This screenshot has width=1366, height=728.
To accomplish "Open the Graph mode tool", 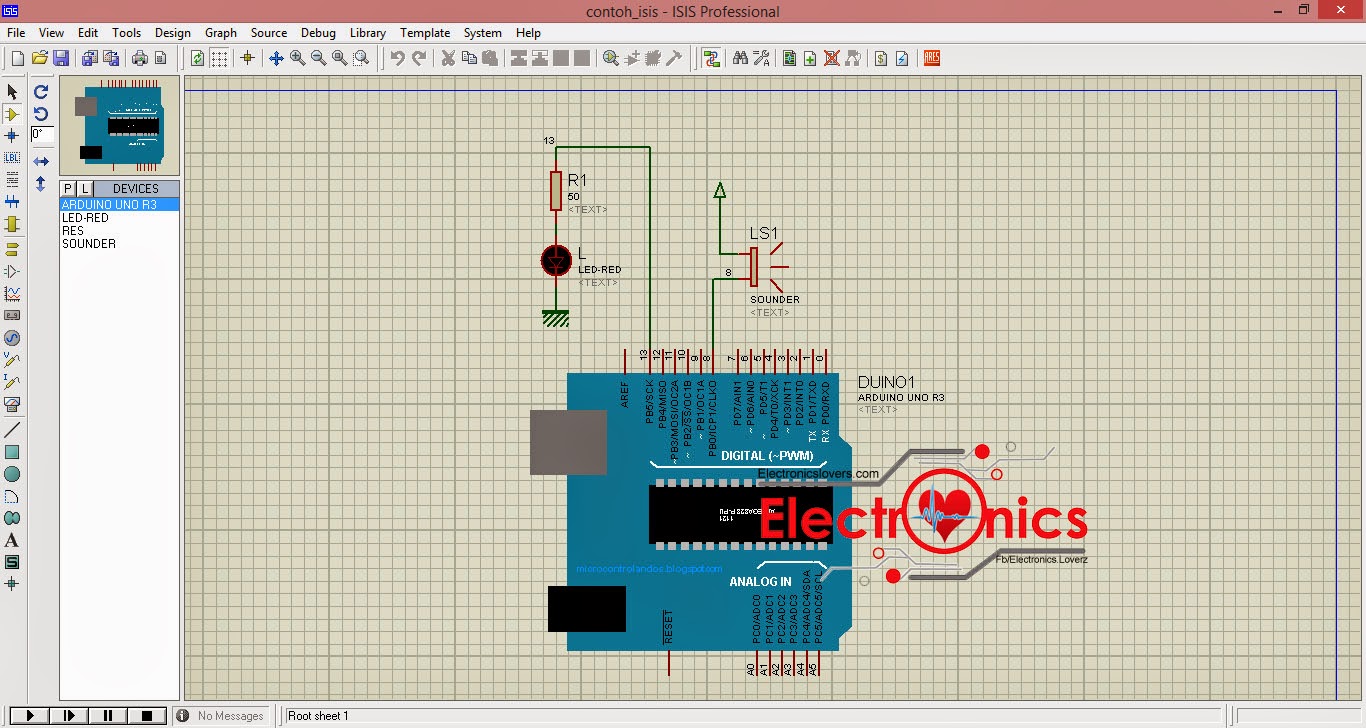I will (12, 293).
